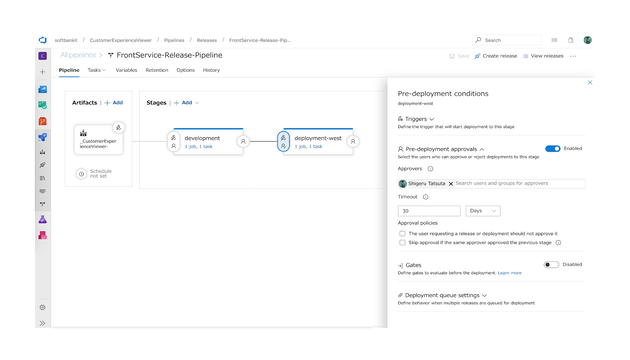Open the Days timeout unit dropdown
Image resolution: width=630 pixels, height=360 pixels.
483,211
